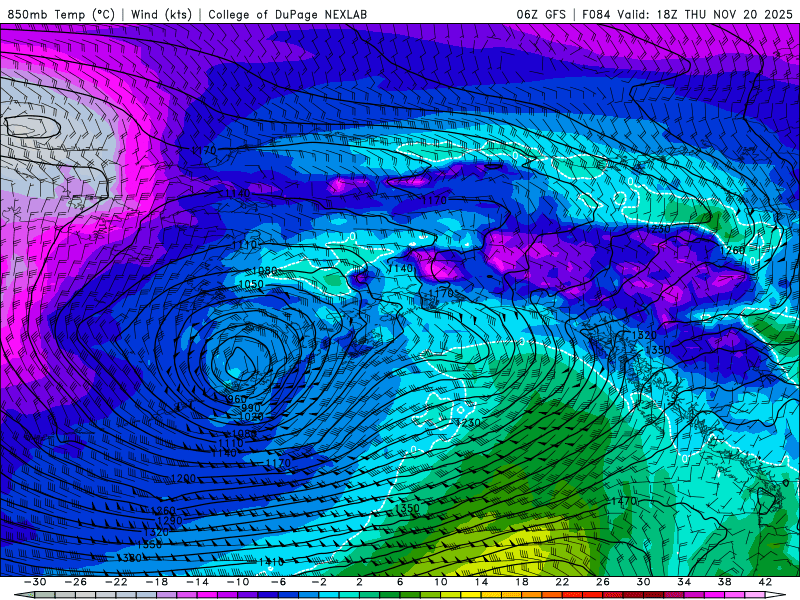Click the '850mb Temp (°C)' title text
This screenshot has height=600, width=800.
click(61, 14)
